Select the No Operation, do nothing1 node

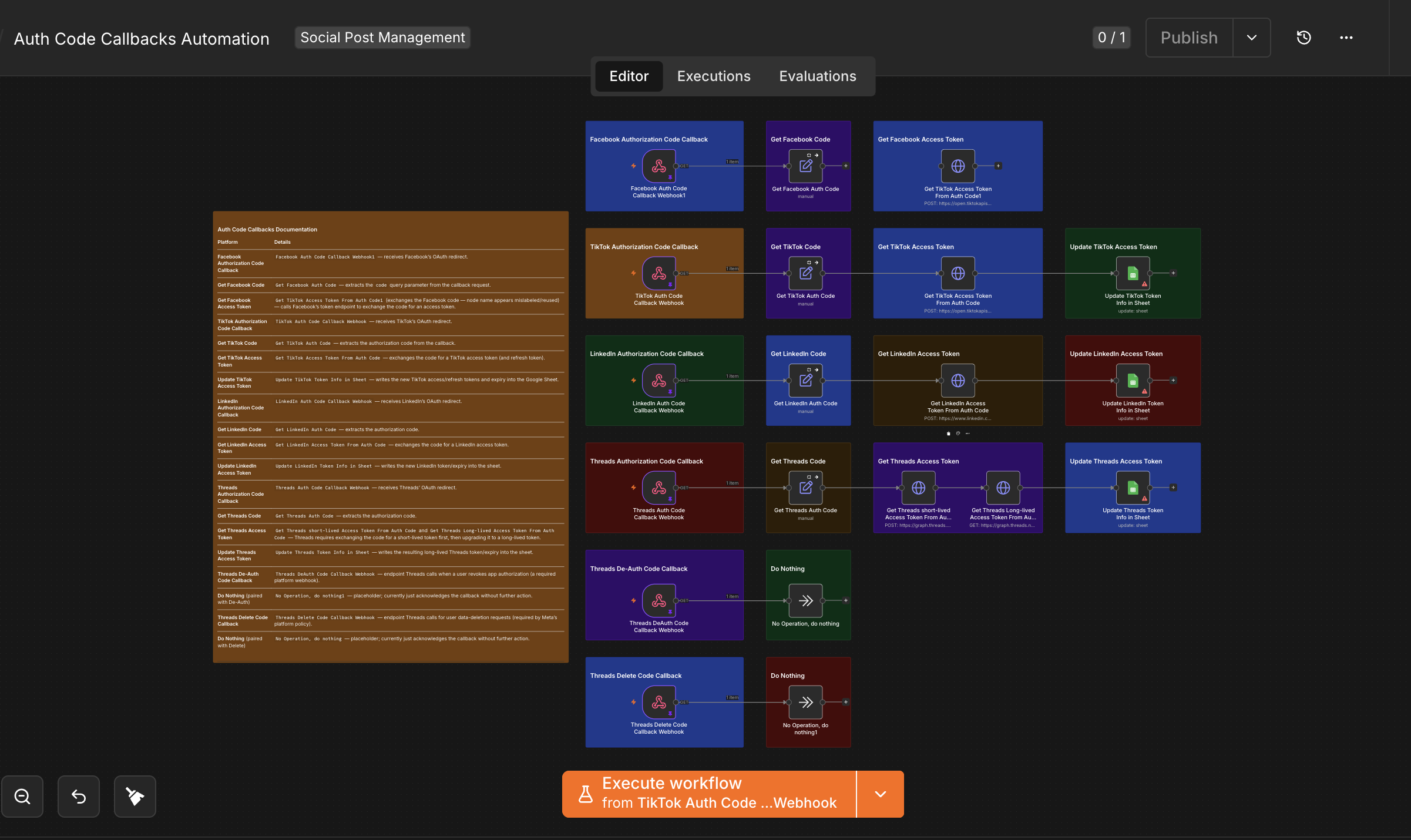point(806,702)
